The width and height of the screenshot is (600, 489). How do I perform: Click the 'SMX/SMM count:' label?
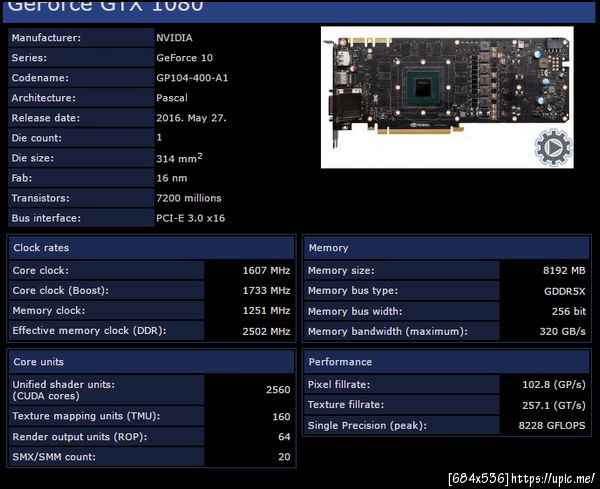54,456
